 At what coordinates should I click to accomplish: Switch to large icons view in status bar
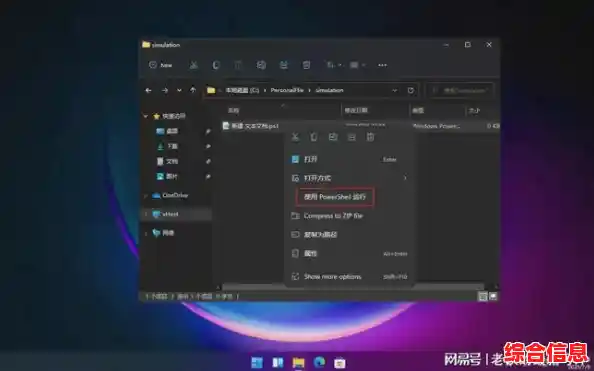(493, 297)
